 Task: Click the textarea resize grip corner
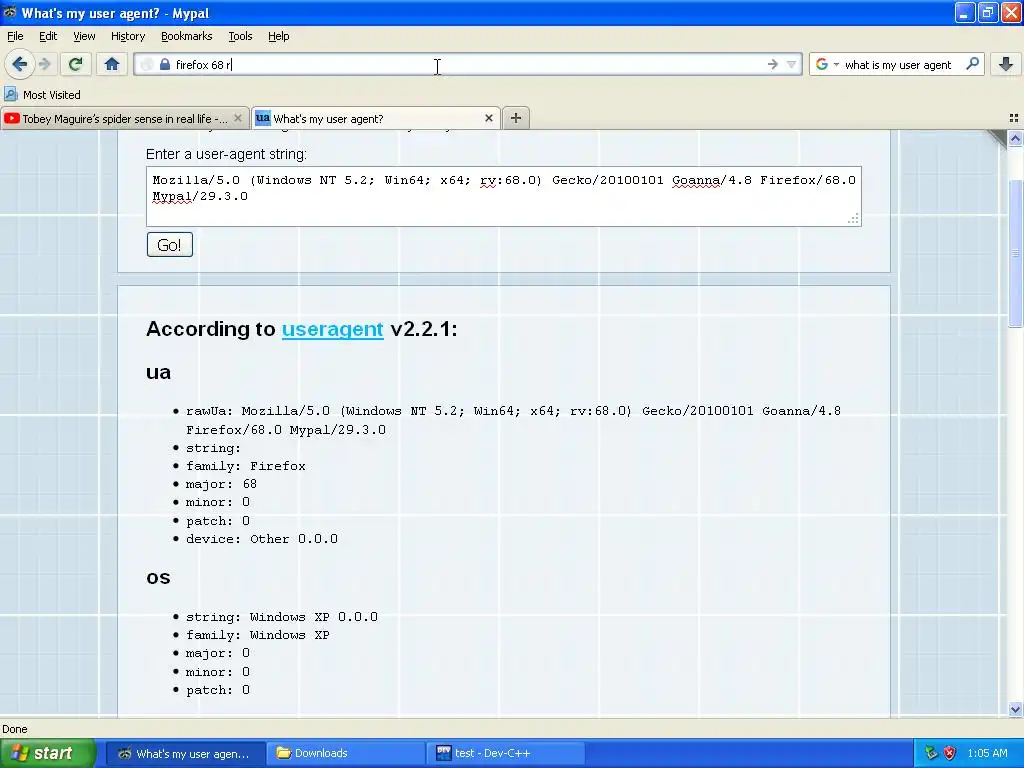coord(854,219)
